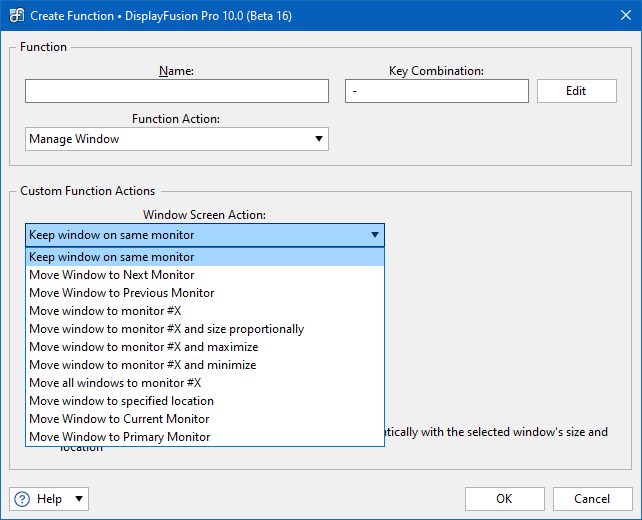Click the Edit key combination button

[x=576, y=91]
